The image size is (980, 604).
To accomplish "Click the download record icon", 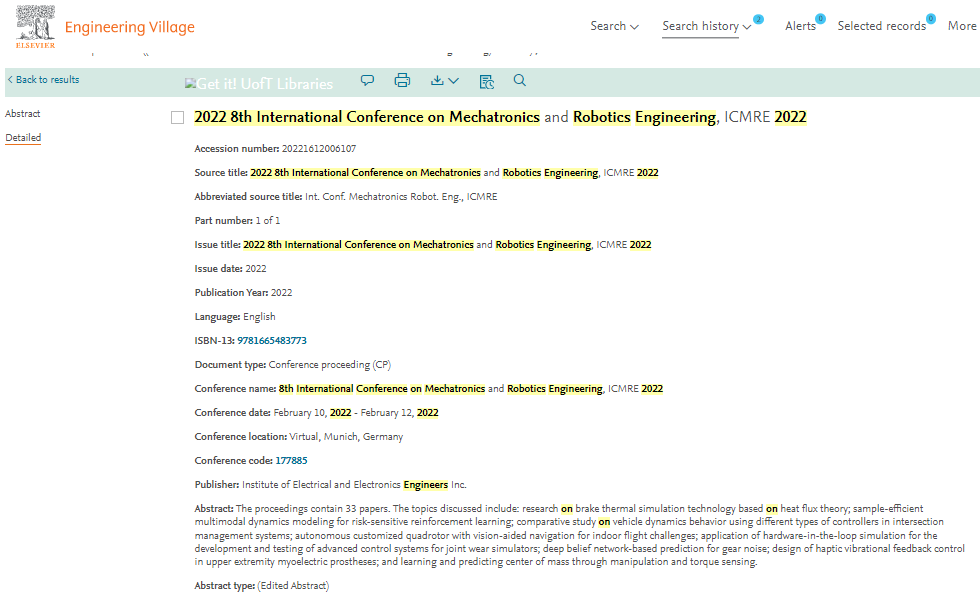I will (437, 81).
